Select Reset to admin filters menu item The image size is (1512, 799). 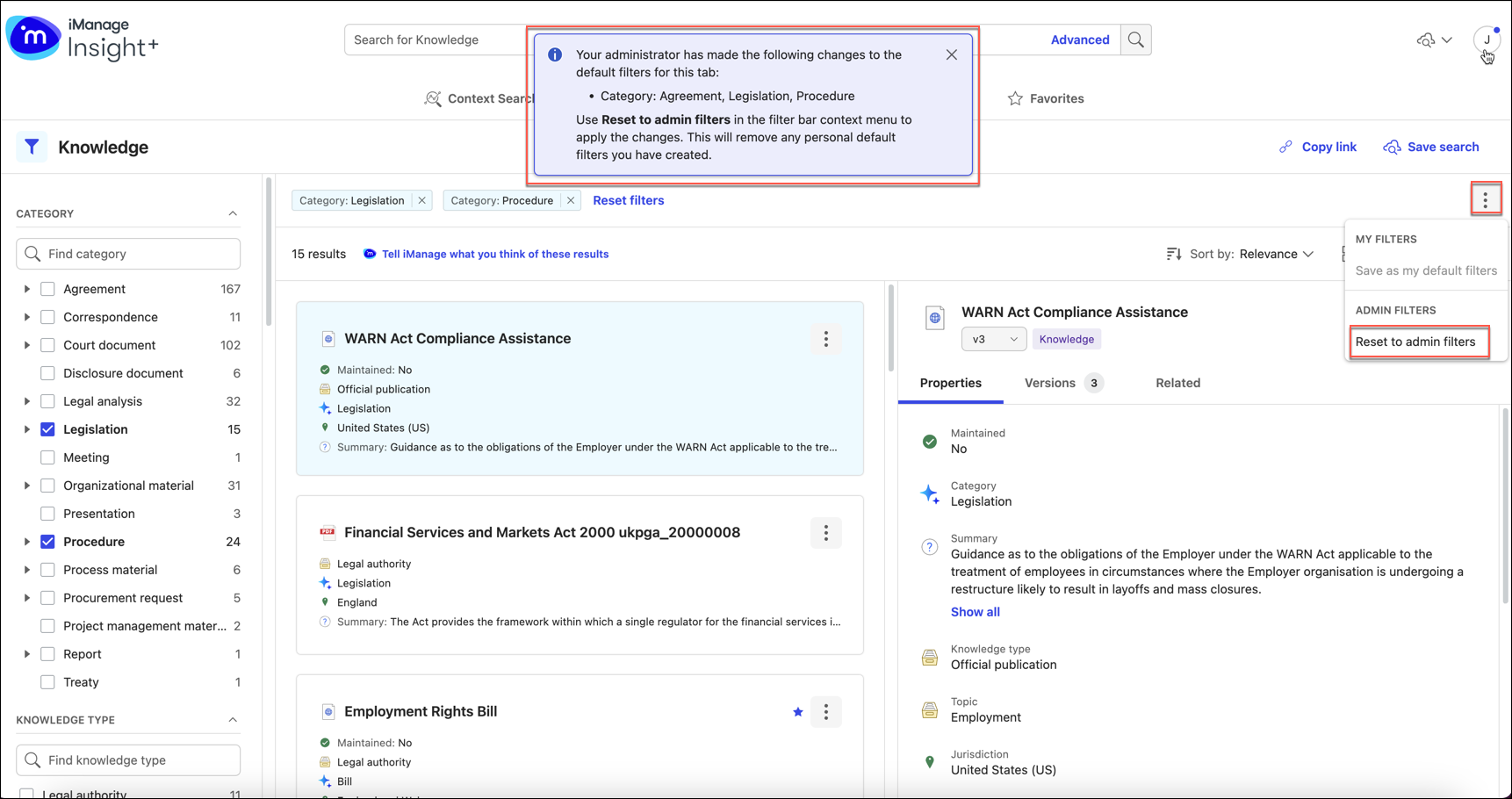tap(1415, 342)
